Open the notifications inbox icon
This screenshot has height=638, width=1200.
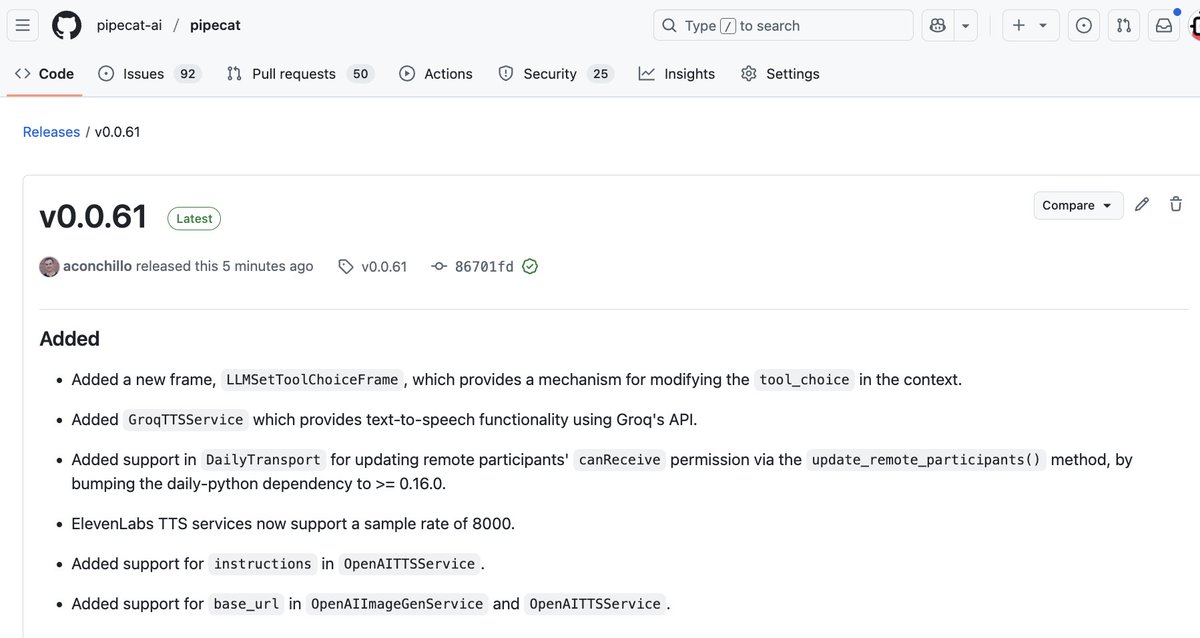click(1163, 24)
